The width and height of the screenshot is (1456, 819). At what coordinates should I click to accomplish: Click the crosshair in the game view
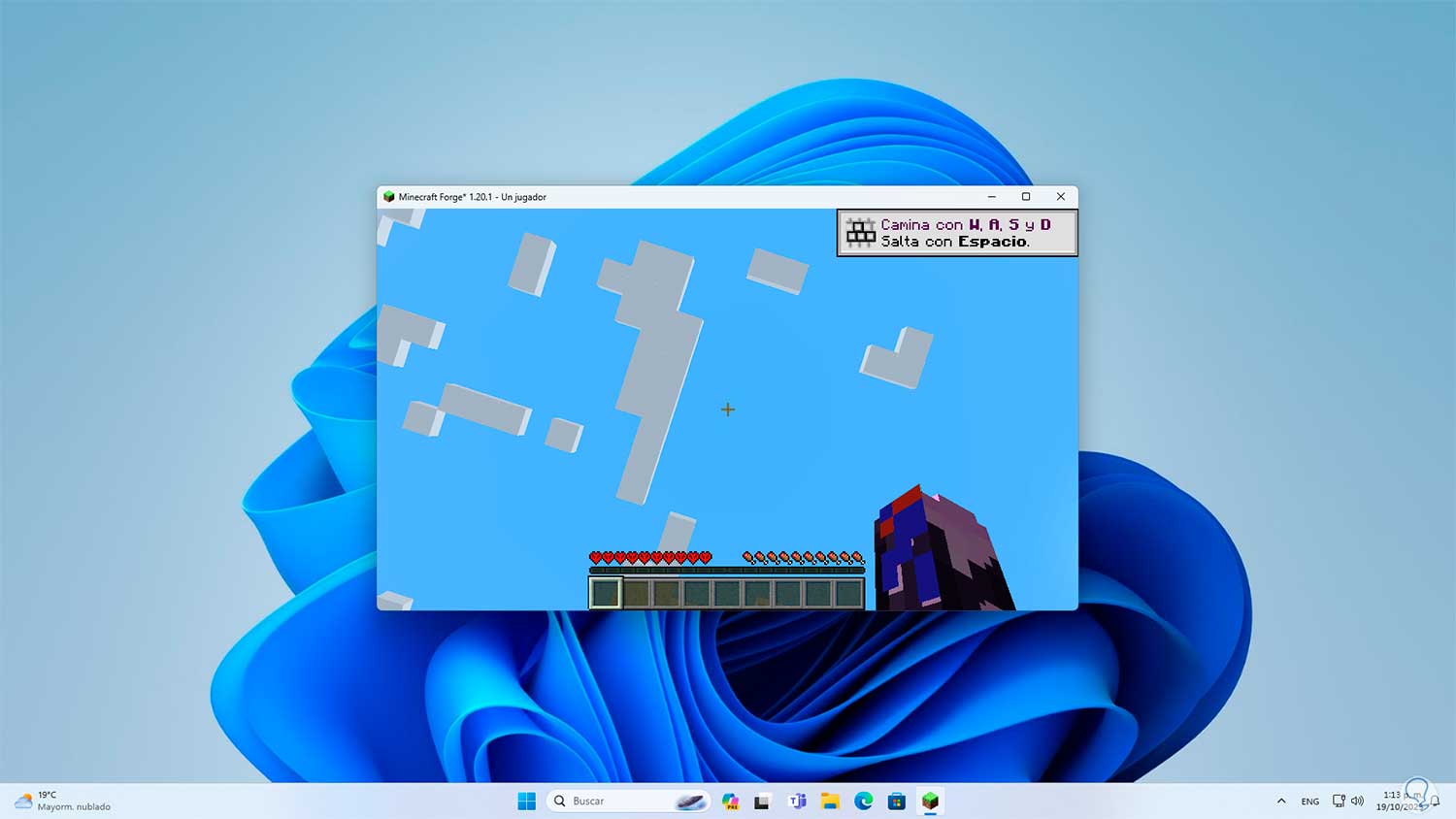[x=728, y=409]
